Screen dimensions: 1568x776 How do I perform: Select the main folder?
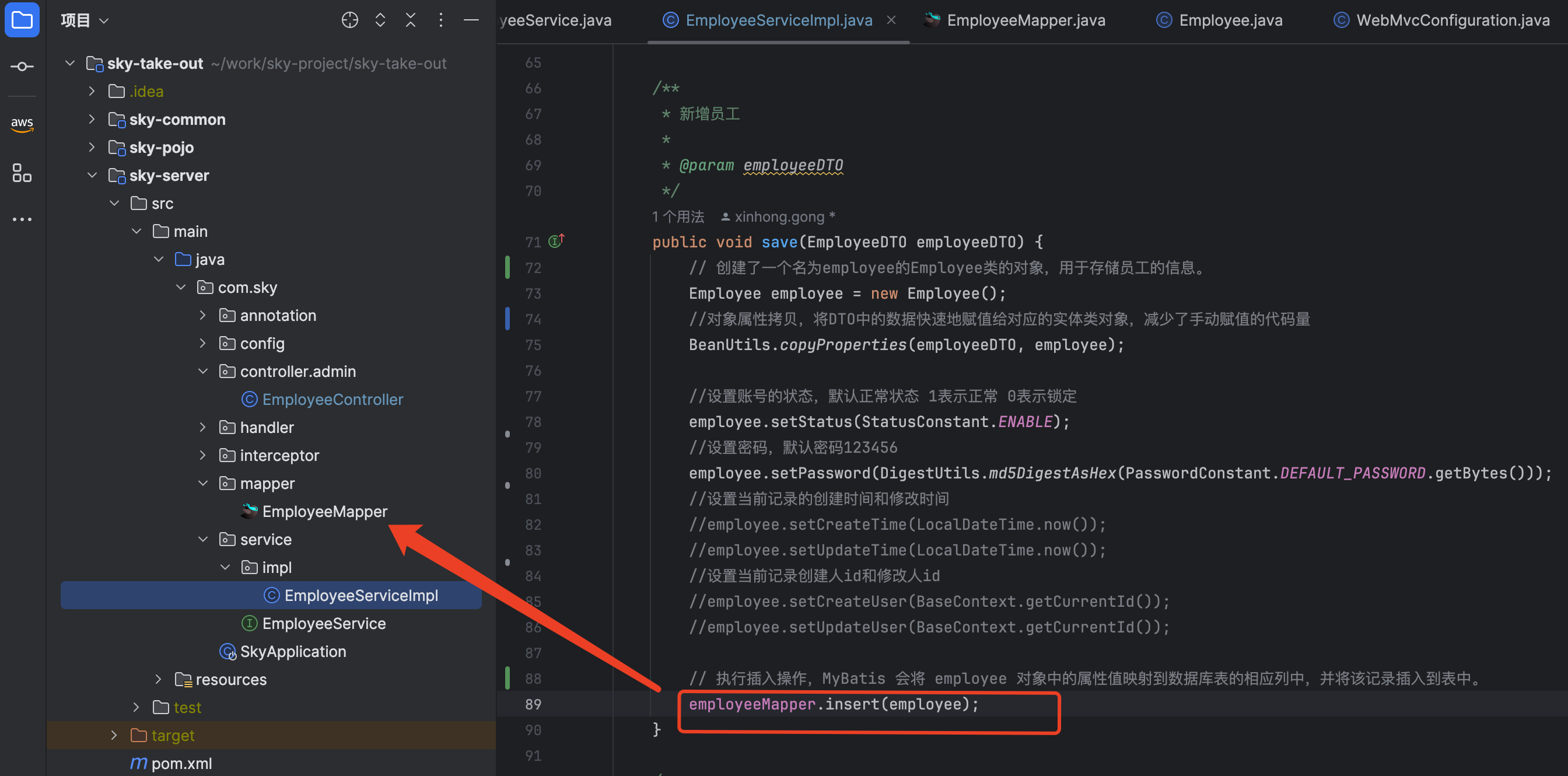point(190,231)
